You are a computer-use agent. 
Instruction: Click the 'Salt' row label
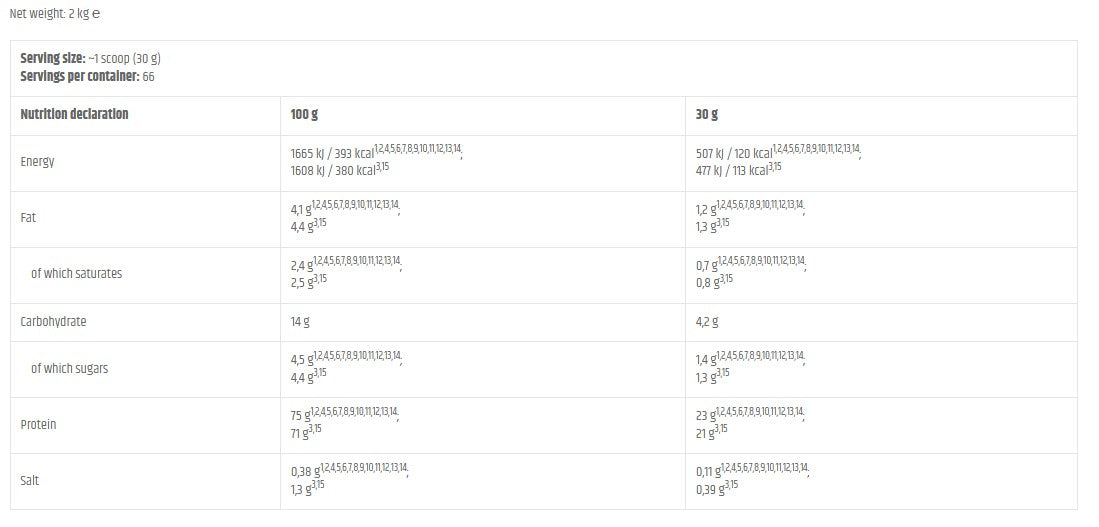pyautogui.click(x=31, y=481)
